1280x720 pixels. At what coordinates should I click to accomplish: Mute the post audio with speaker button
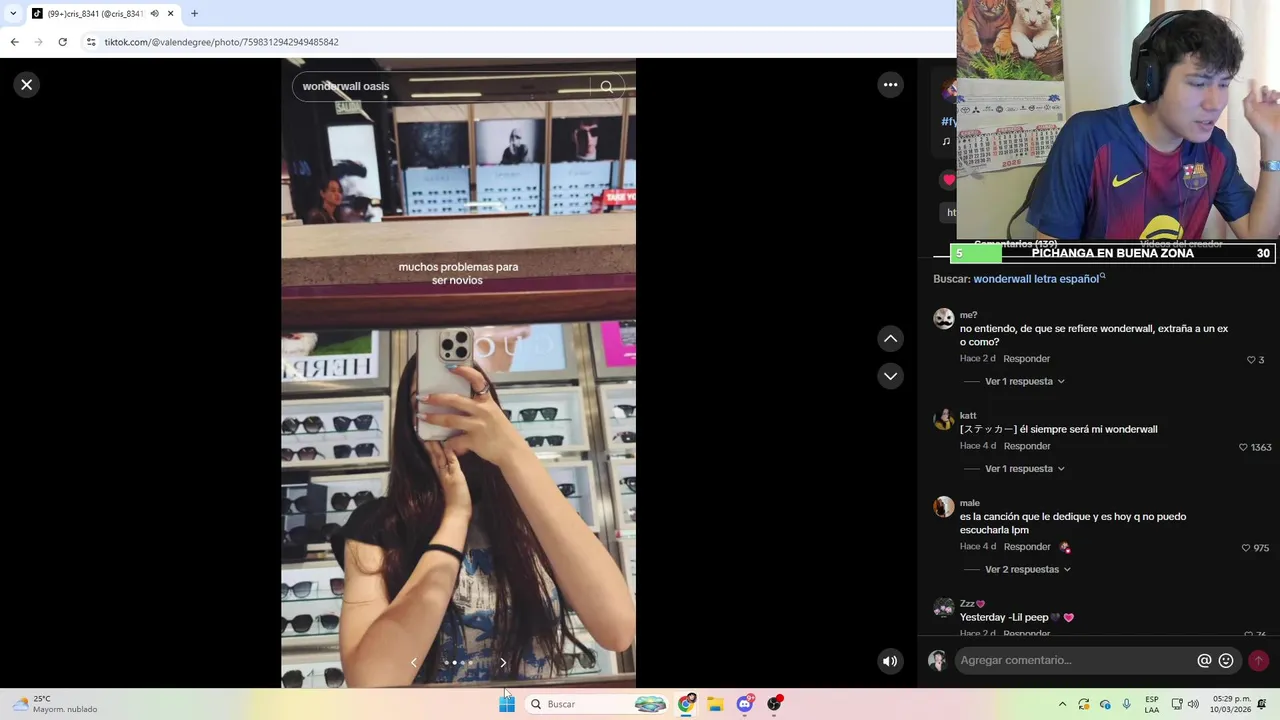coord(890,660)
